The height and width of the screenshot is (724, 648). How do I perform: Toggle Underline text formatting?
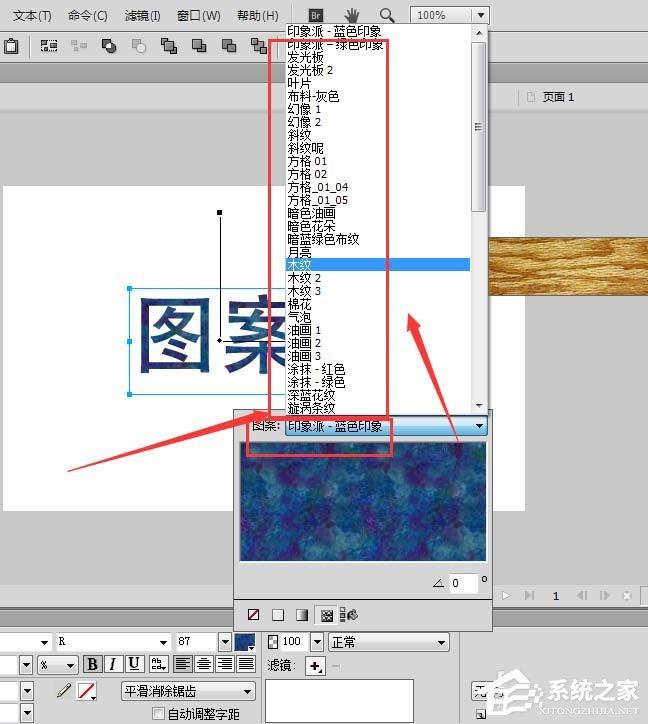(134, 664)
